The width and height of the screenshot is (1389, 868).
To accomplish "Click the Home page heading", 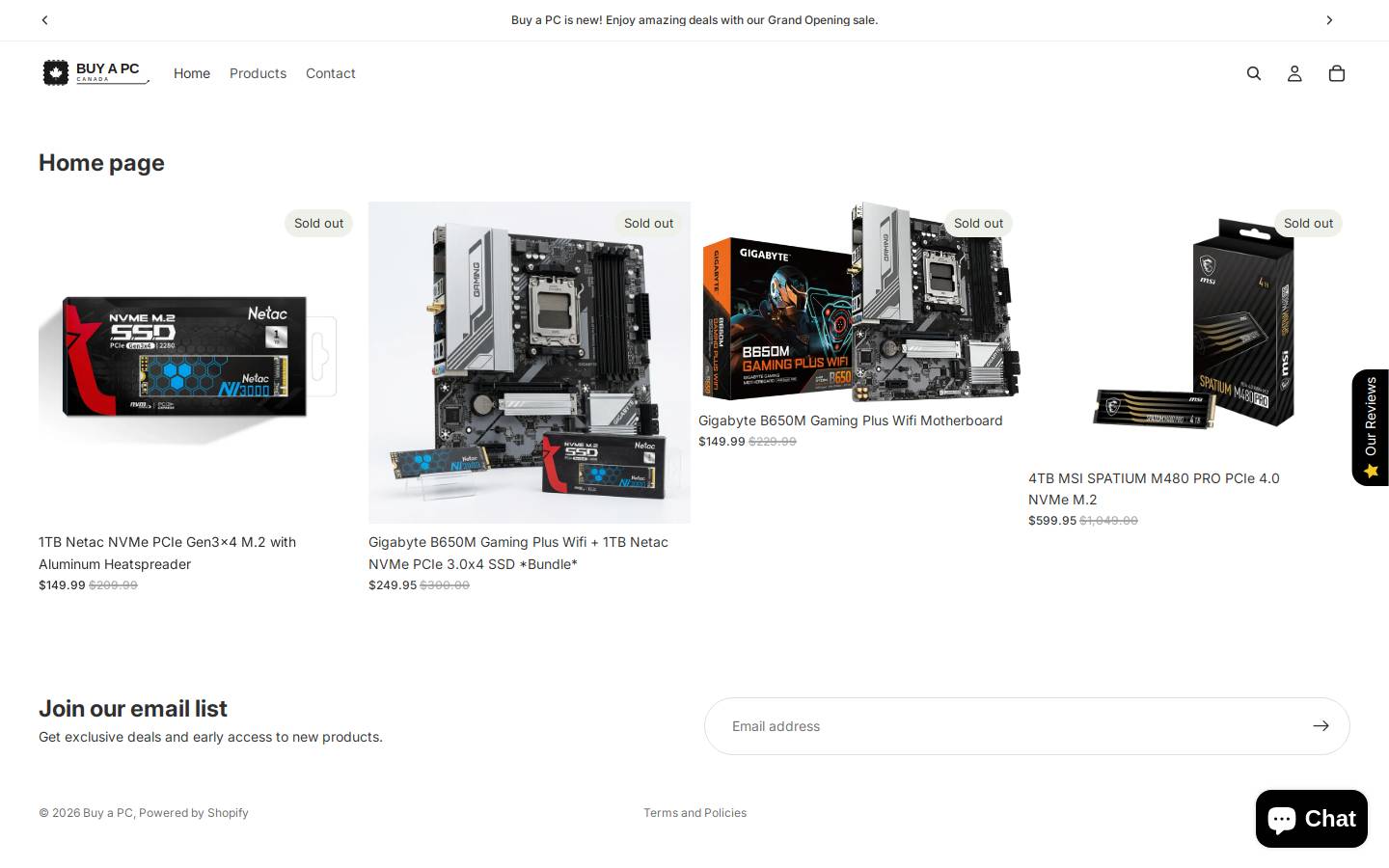I will point(101,163).
